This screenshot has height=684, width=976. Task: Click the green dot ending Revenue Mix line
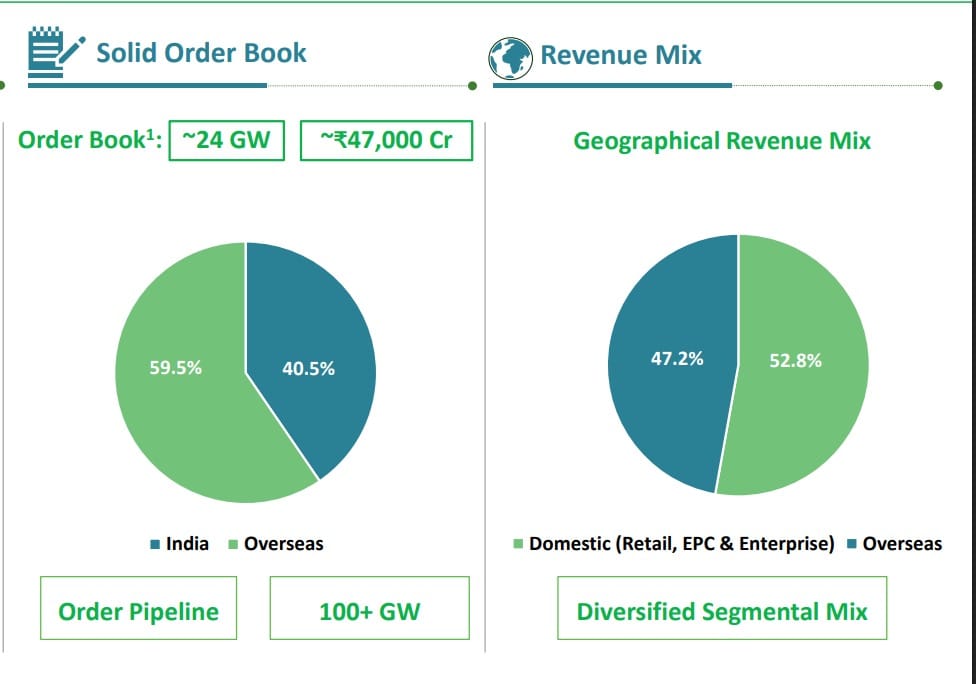938,85
